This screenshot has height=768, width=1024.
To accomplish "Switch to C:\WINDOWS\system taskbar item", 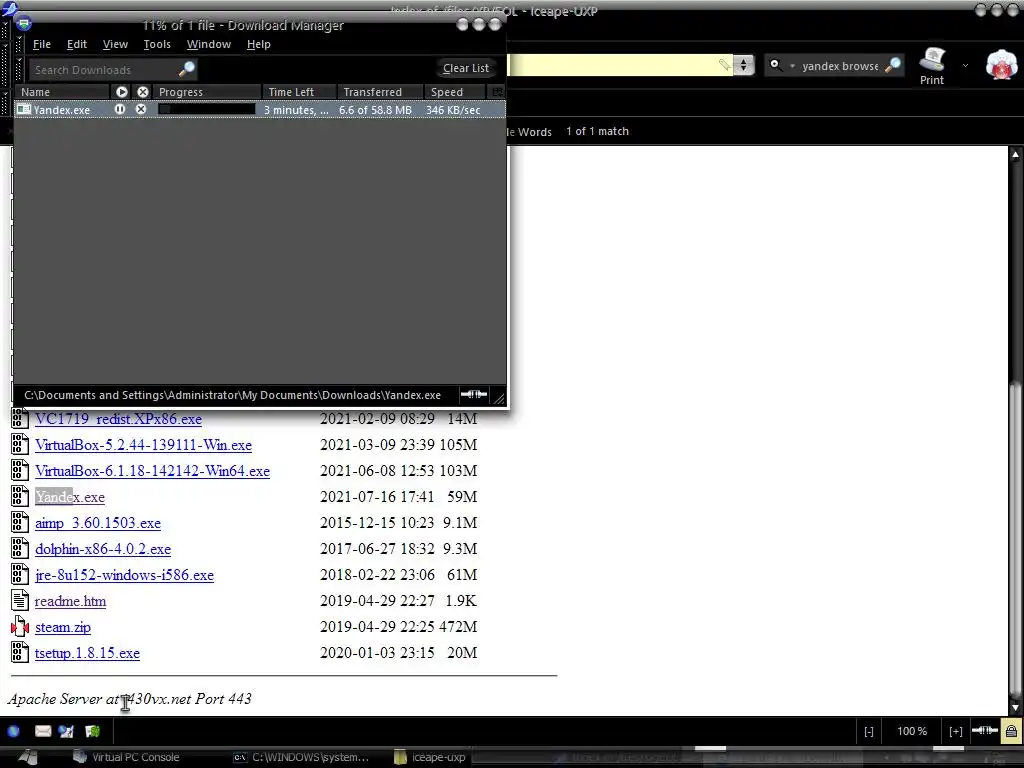I will coord(301,757).
